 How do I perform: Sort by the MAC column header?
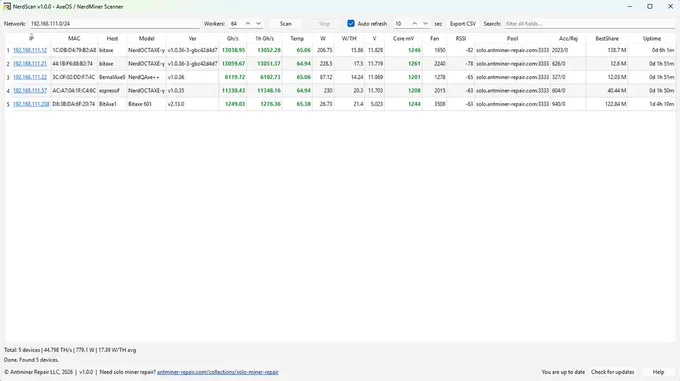click(74, 39)
